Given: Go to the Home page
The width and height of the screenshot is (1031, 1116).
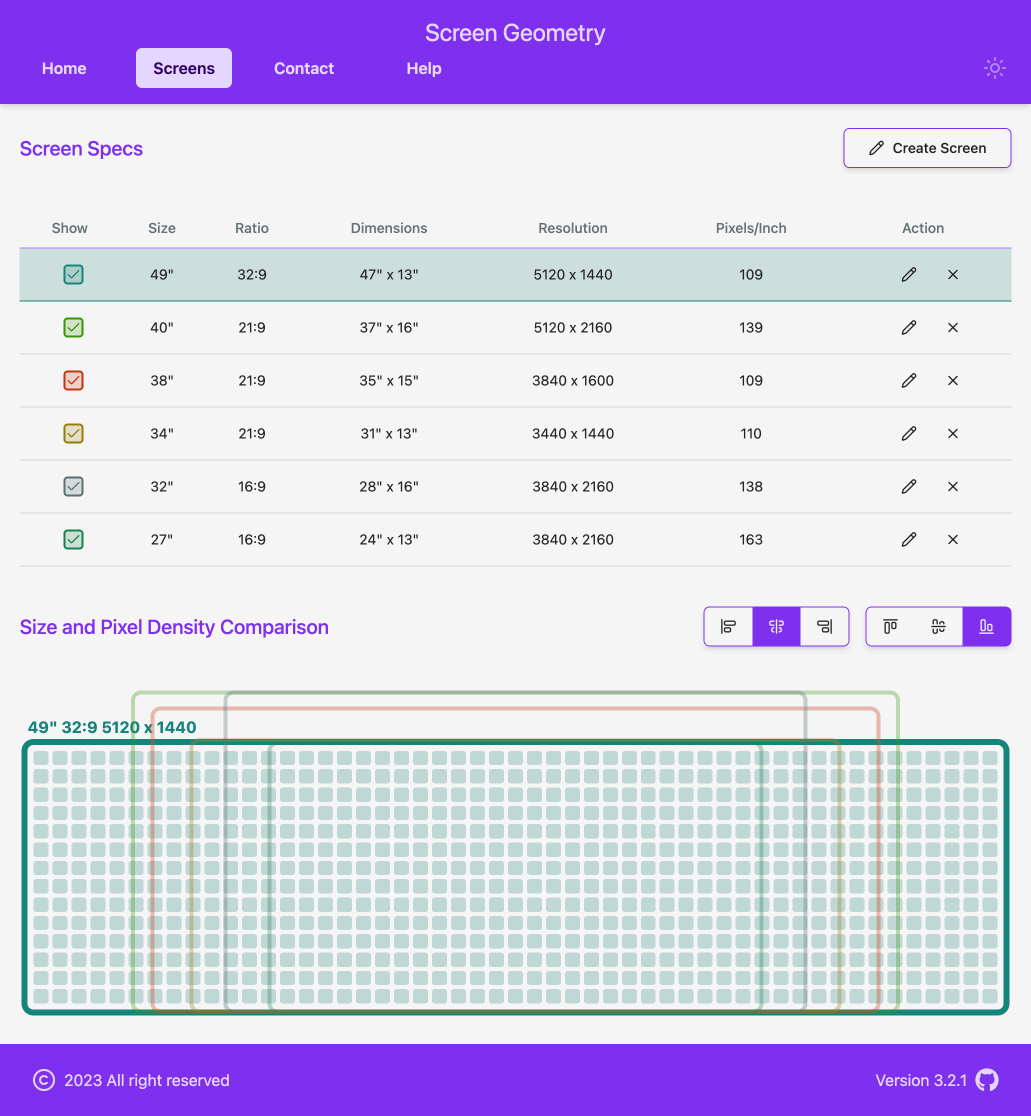Looking at the screenshot, I should point(64,68).
